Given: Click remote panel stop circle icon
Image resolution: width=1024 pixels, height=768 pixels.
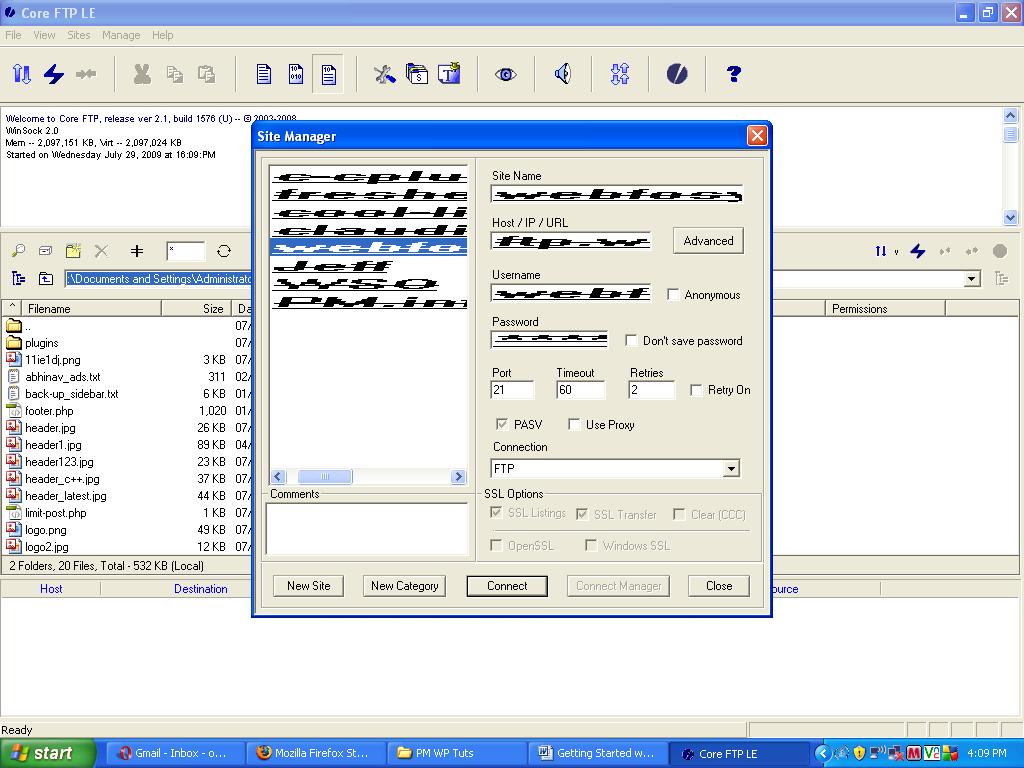Looking at the screenshot, I should (x=999, y=251).
